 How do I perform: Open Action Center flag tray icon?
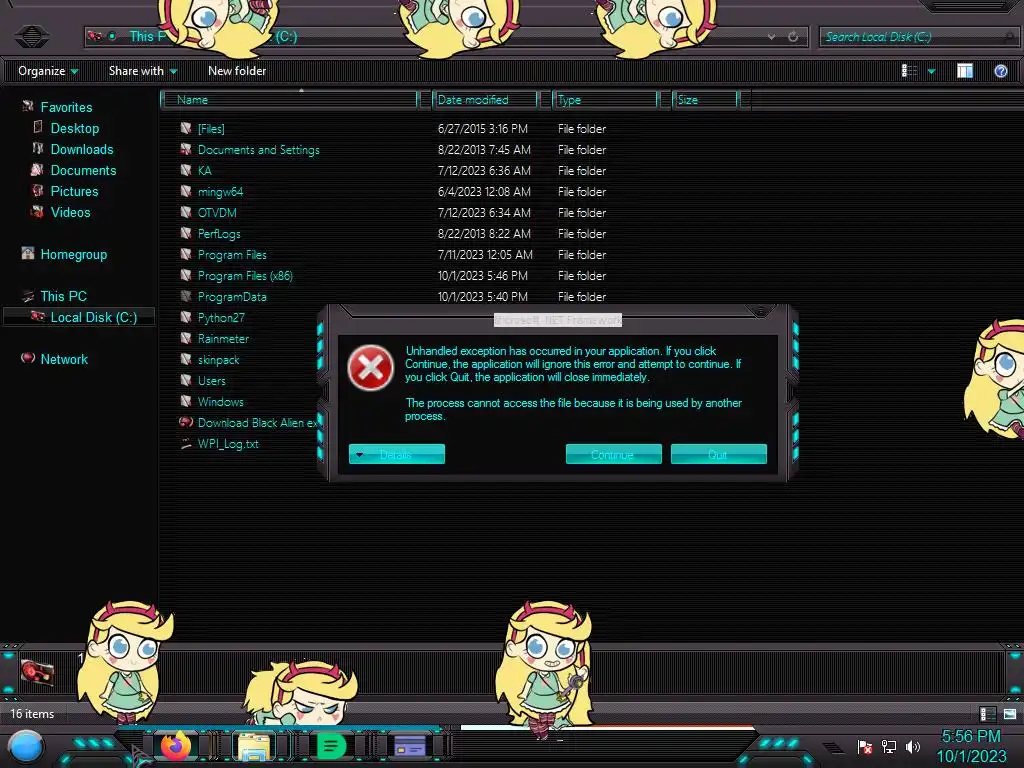coord(865,746)
